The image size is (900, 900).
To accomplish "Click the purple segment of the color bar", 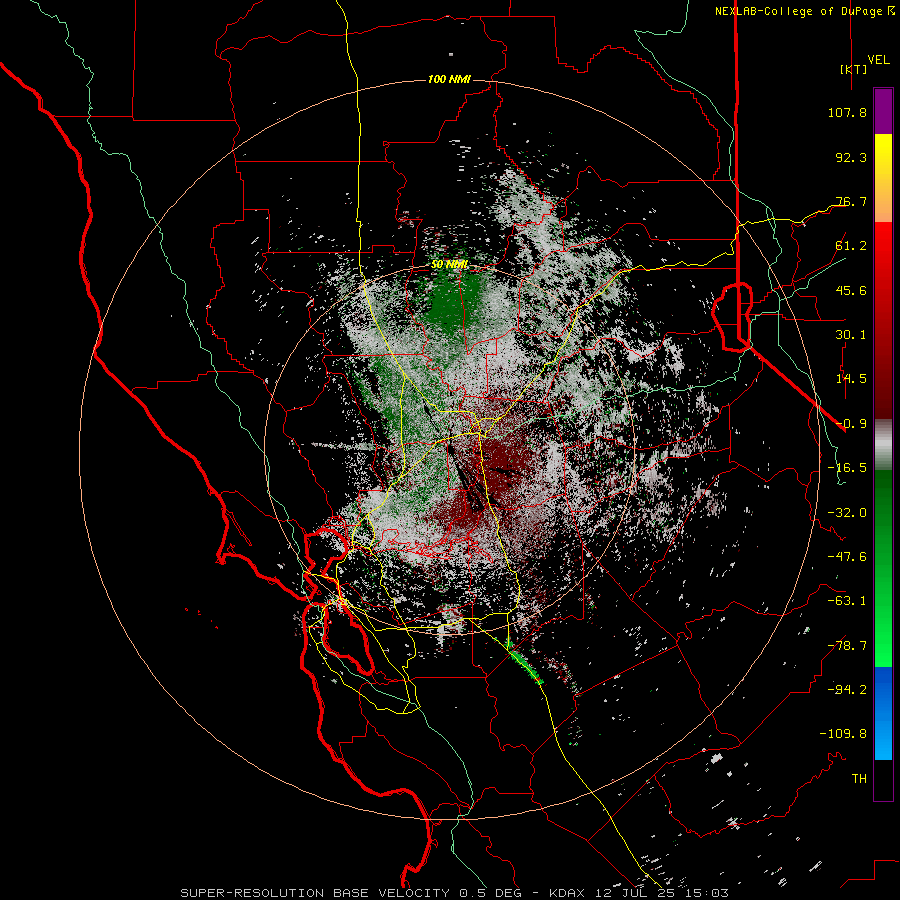I will pyautogui.click(x=883, y=111).
